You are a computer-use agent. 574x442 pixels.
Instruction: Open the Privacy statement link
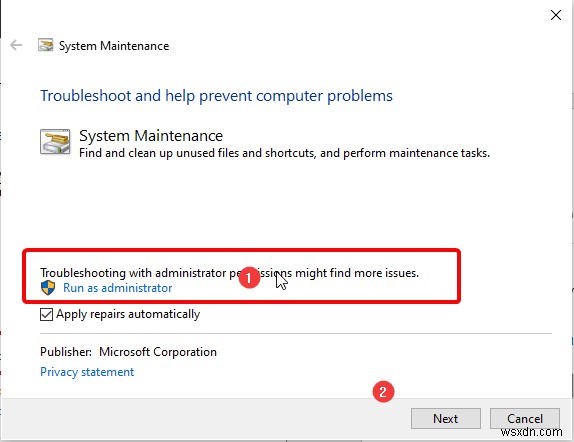click(87, 372)
